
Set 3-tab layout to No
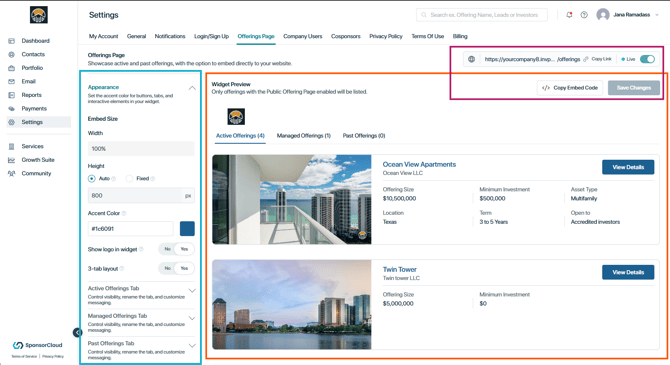tap(168, 268)
